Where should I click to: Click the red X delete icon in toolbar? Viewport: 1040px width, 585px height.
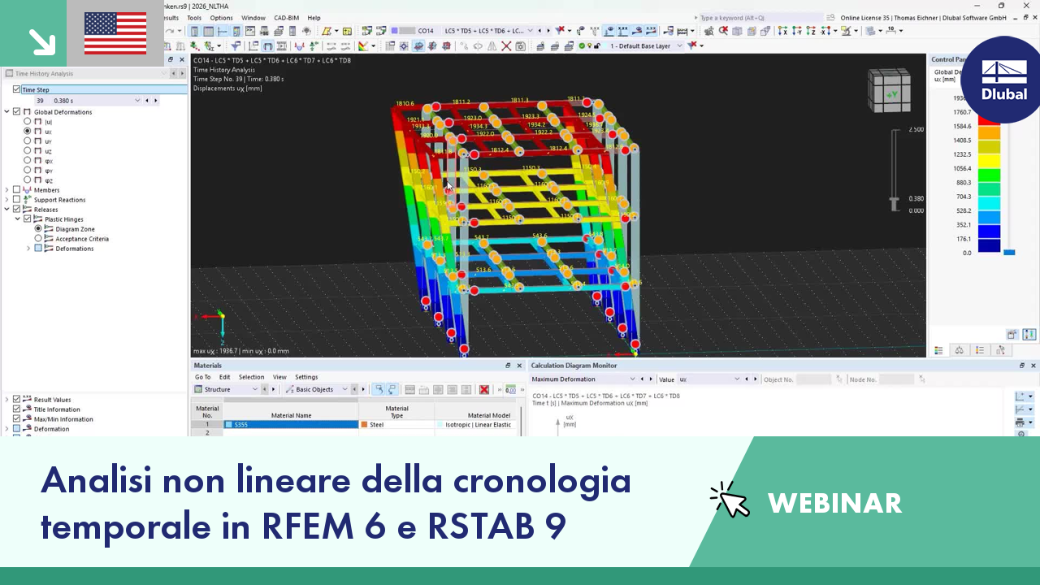coord(506,46)
